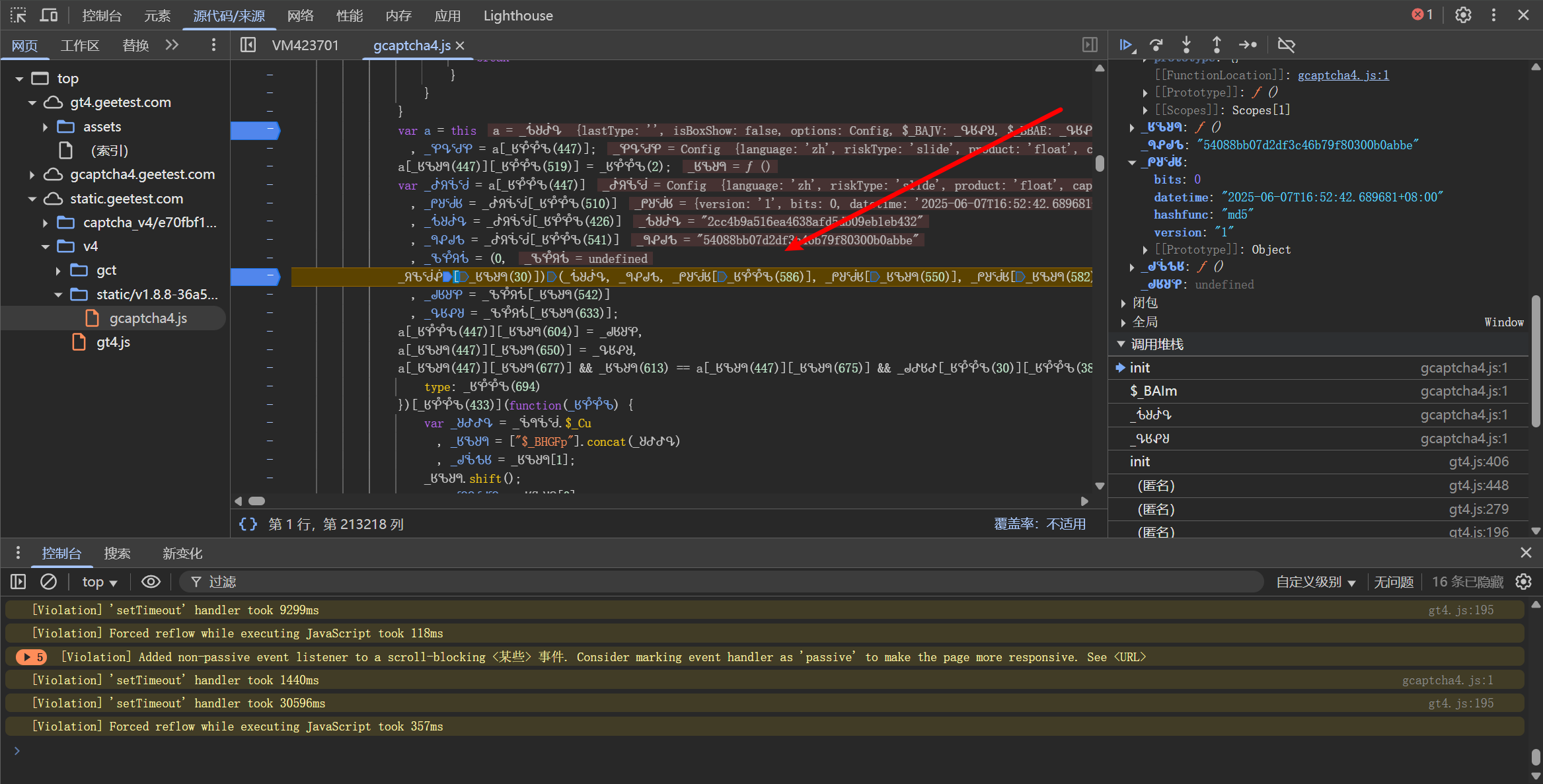The height and width of the screenshot is (784, 1543).
Task: Toggle breakpoint on the 'var a = this' line
Action: pyautogui.click(x=255, y=130)
